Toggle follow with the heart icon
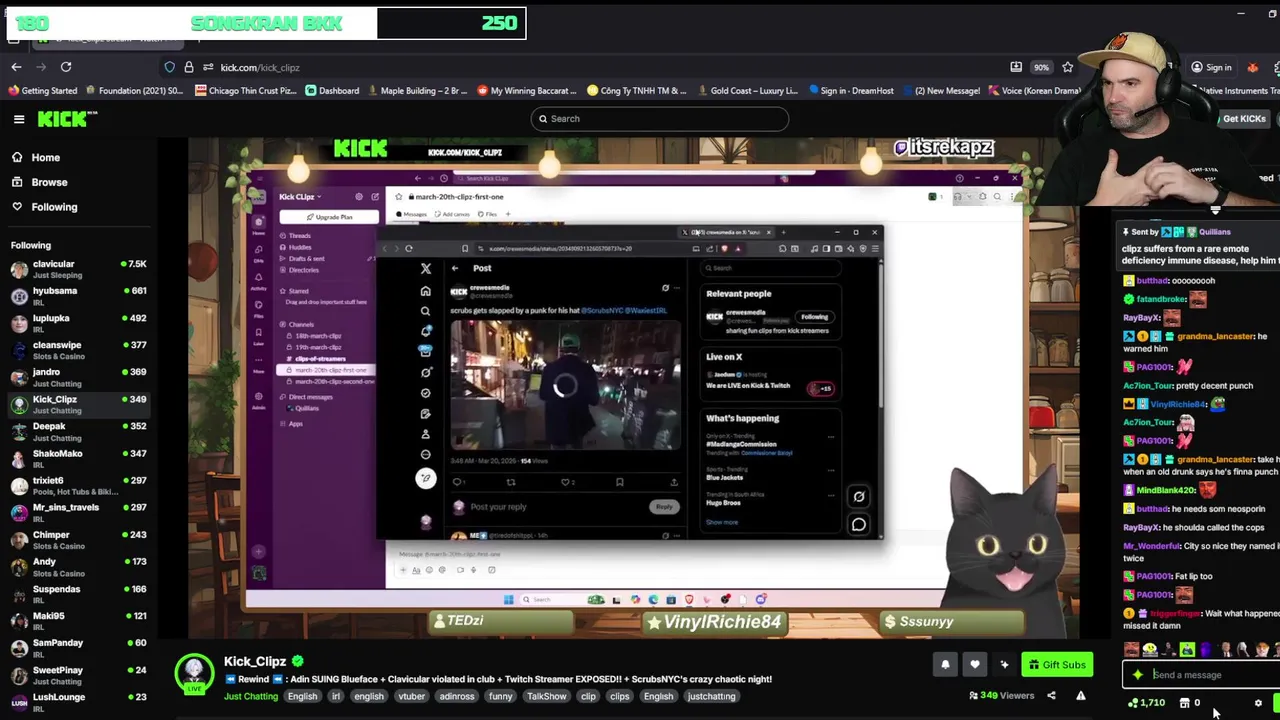The width and height of the screenshot is (1280, 720). click(975, 665)
